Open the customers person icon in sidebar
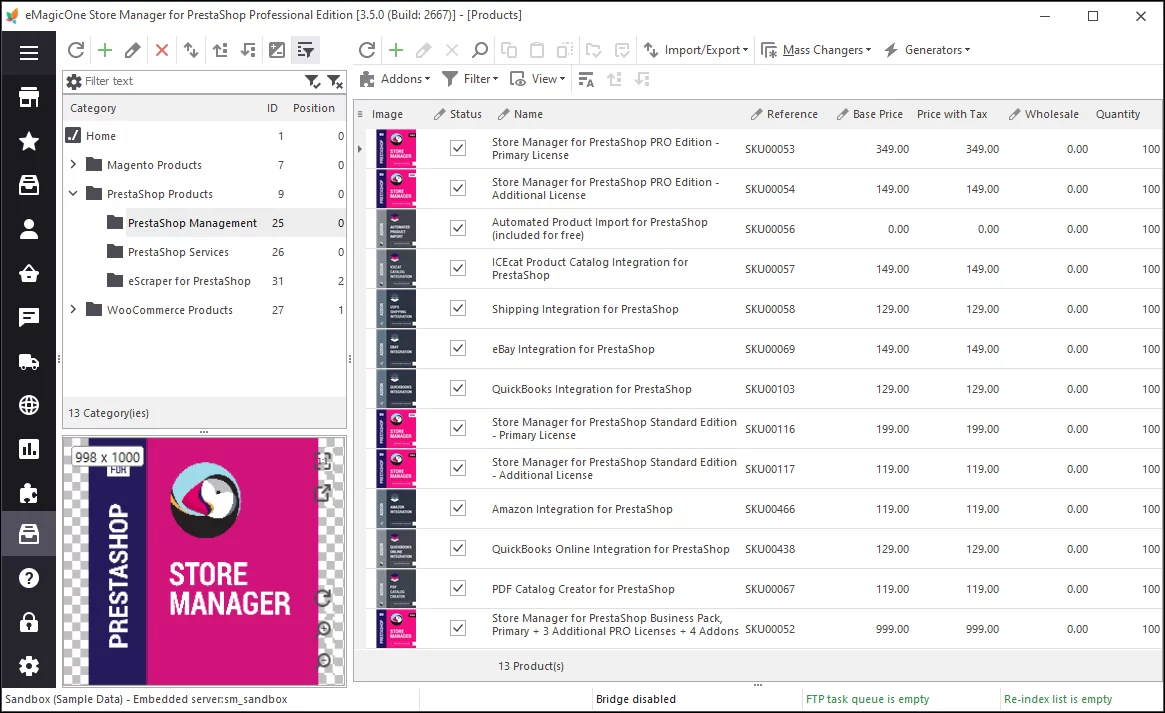The height and width of the screenshot is (713, 1165). 28,229
